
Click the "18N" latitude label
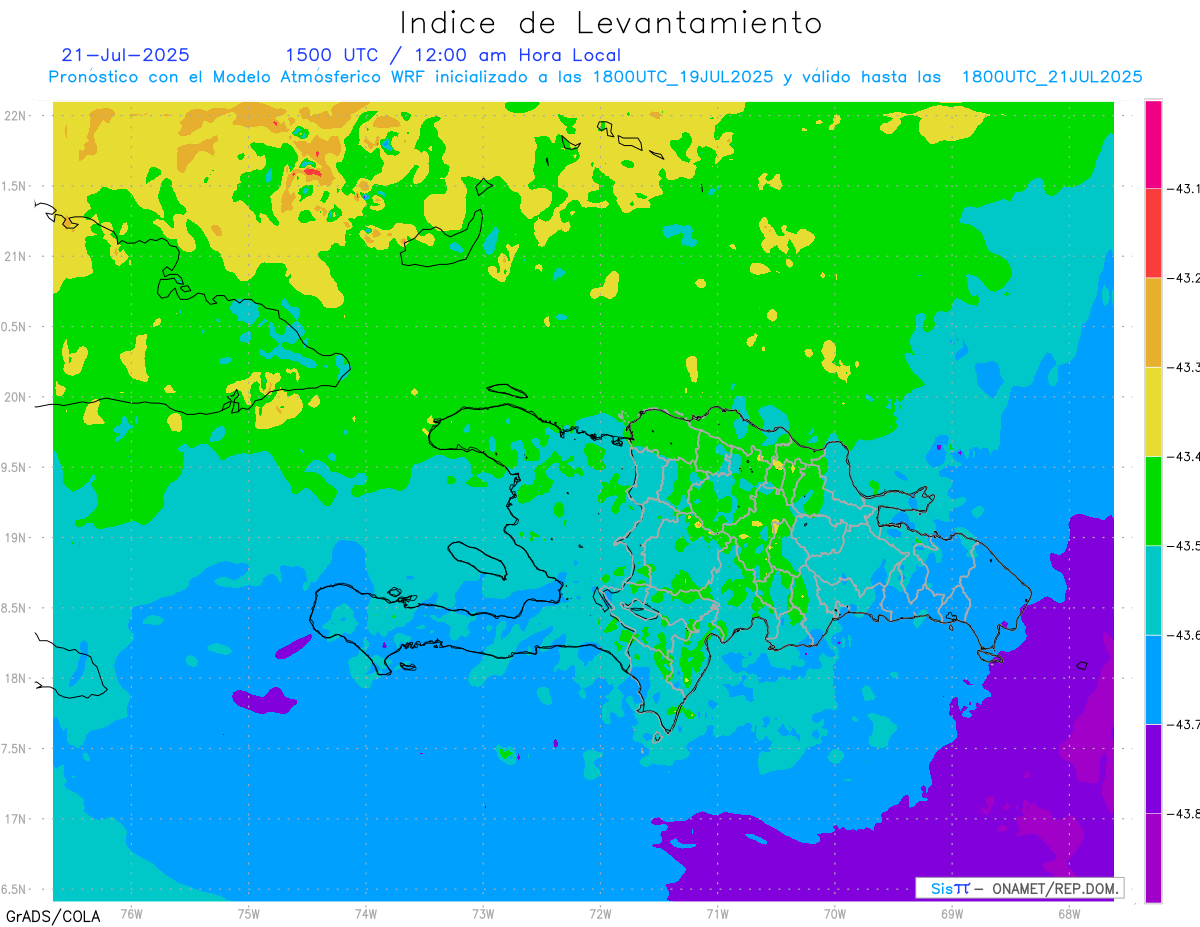(x=17, y=678)
